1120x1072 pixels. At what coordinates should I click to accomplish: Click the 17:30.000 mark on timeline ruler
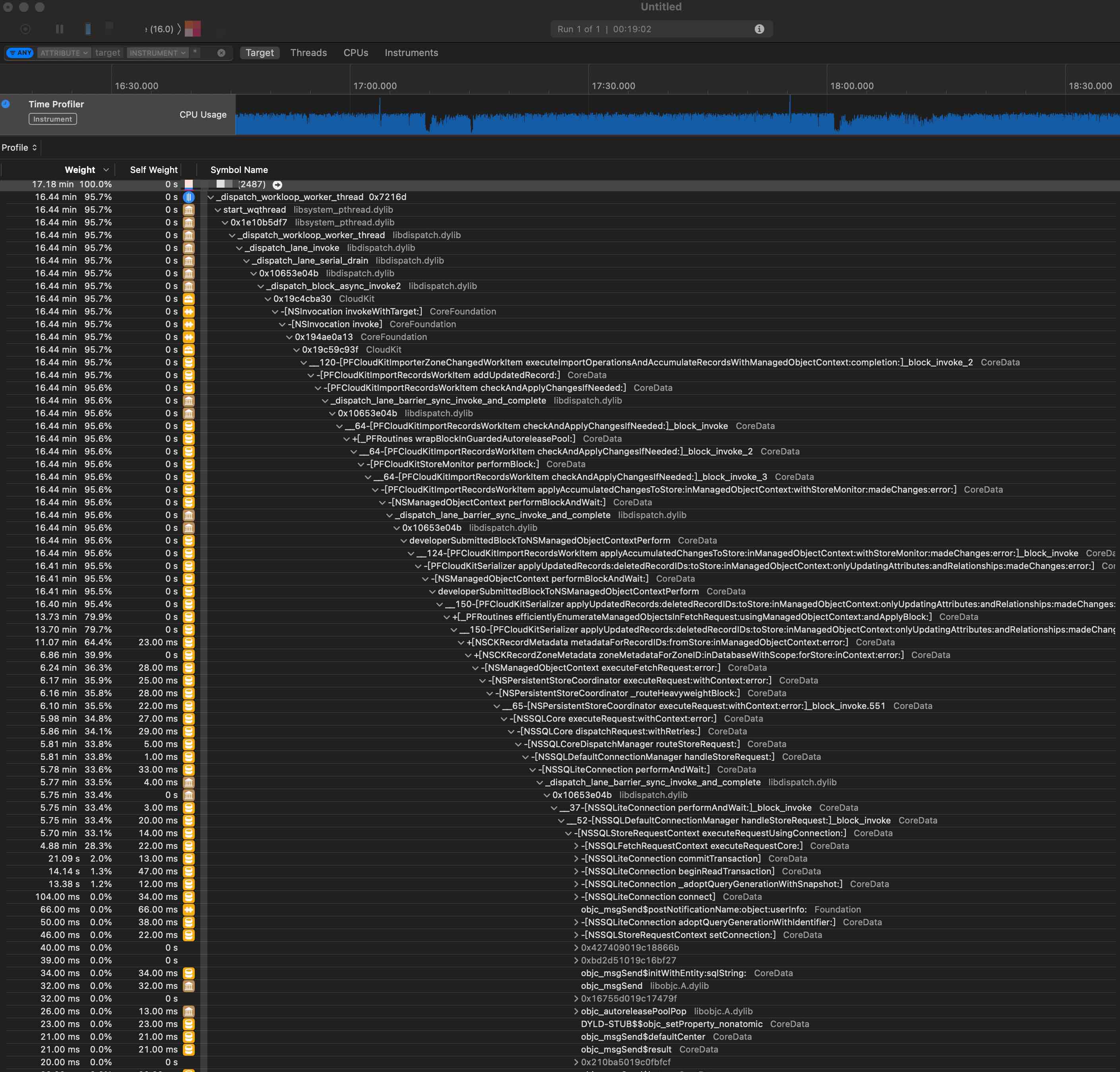[x=613, y=86]
